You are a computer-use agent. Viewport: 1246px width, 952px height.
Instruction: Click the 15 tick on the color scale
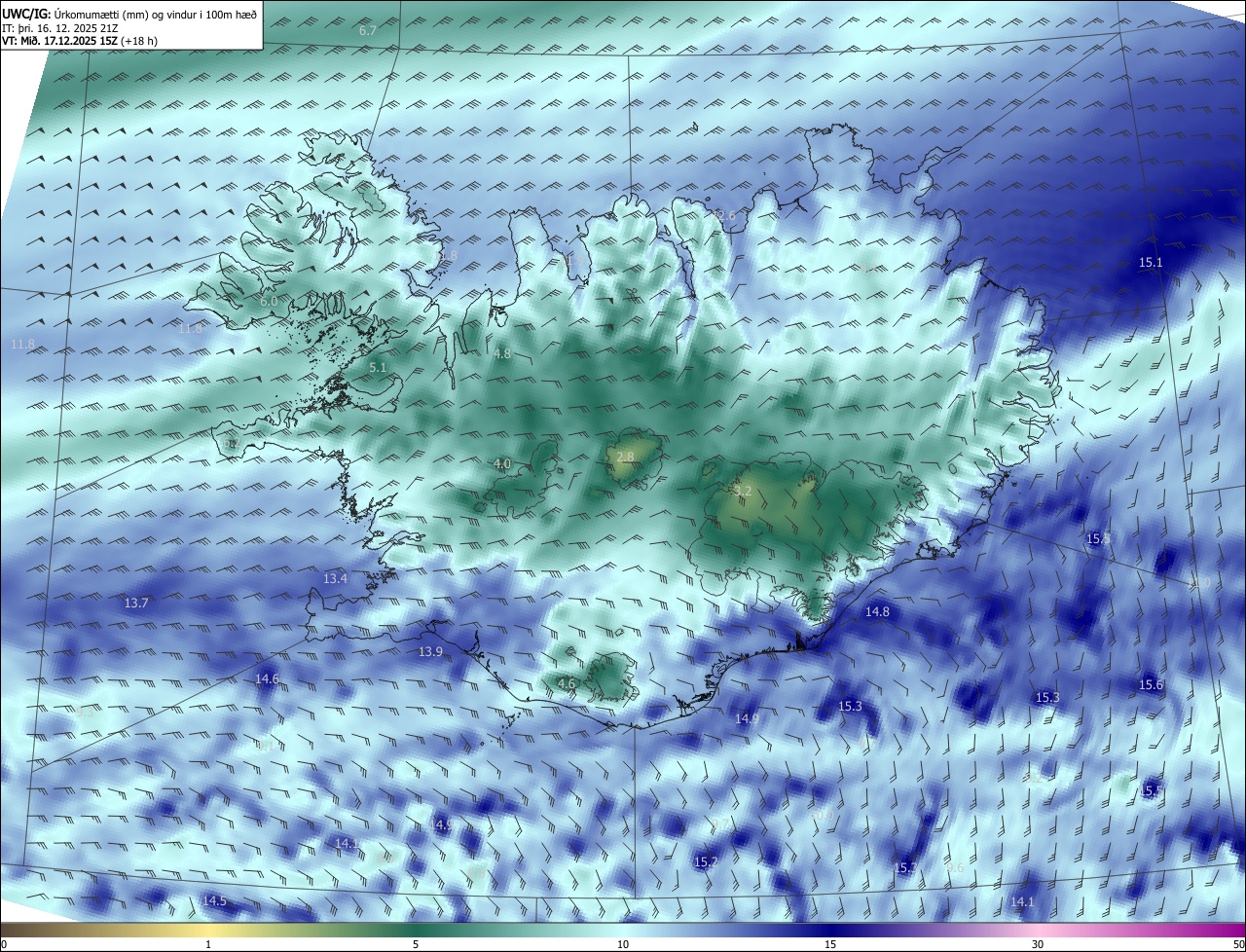(830, 945)
